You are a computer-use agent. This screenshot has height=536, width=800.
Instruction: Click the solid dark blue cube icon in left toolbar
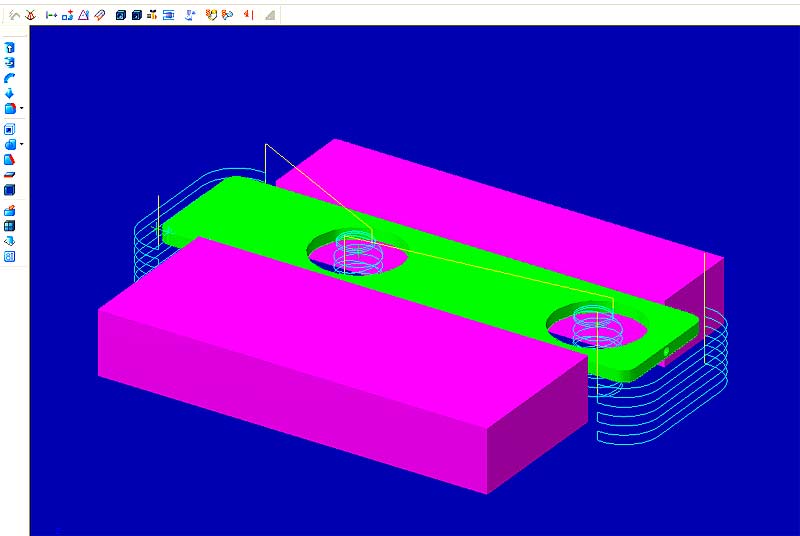[10, 190]
